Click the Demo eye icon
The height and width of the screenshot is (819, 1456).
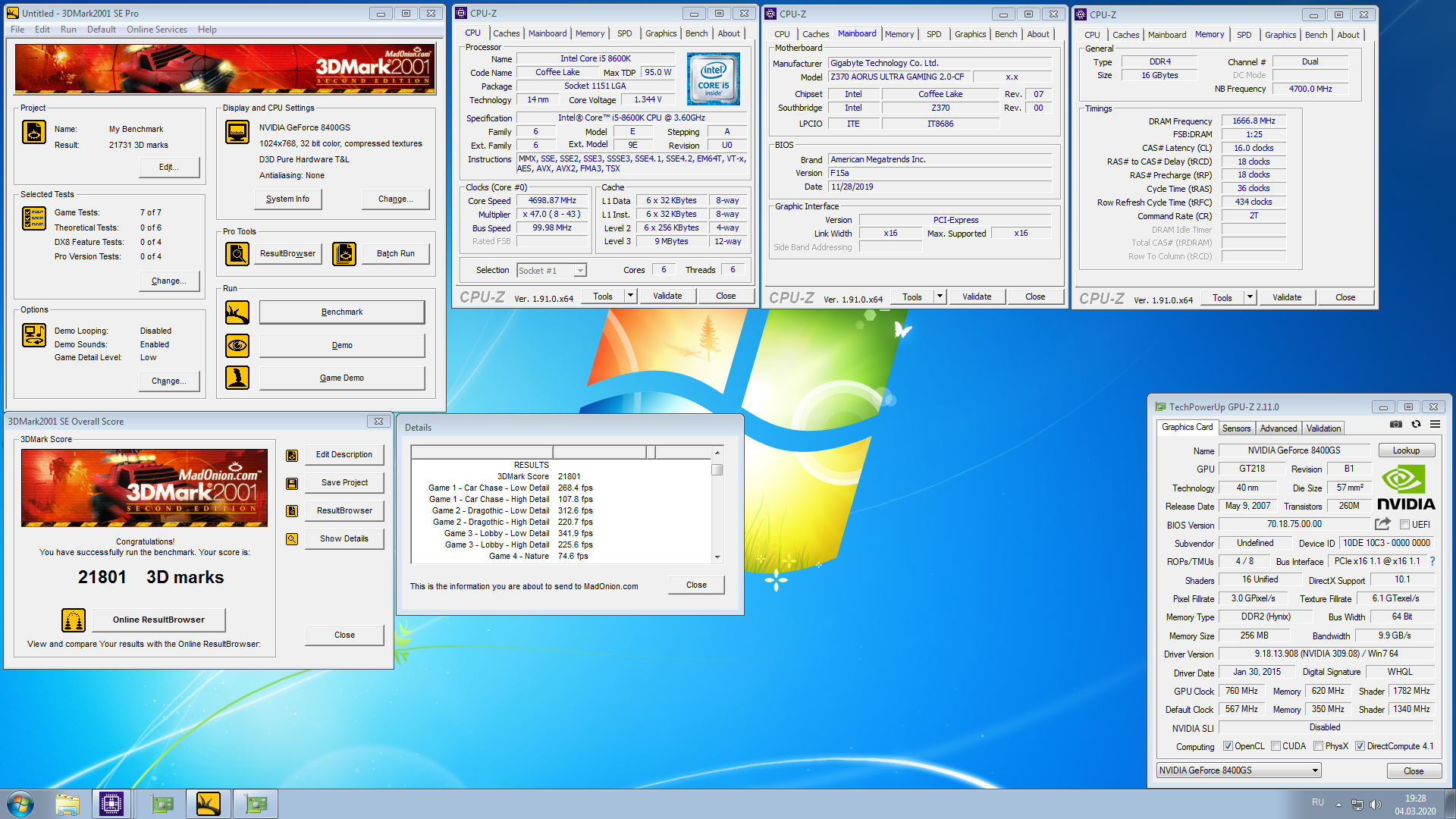point(237,346)
